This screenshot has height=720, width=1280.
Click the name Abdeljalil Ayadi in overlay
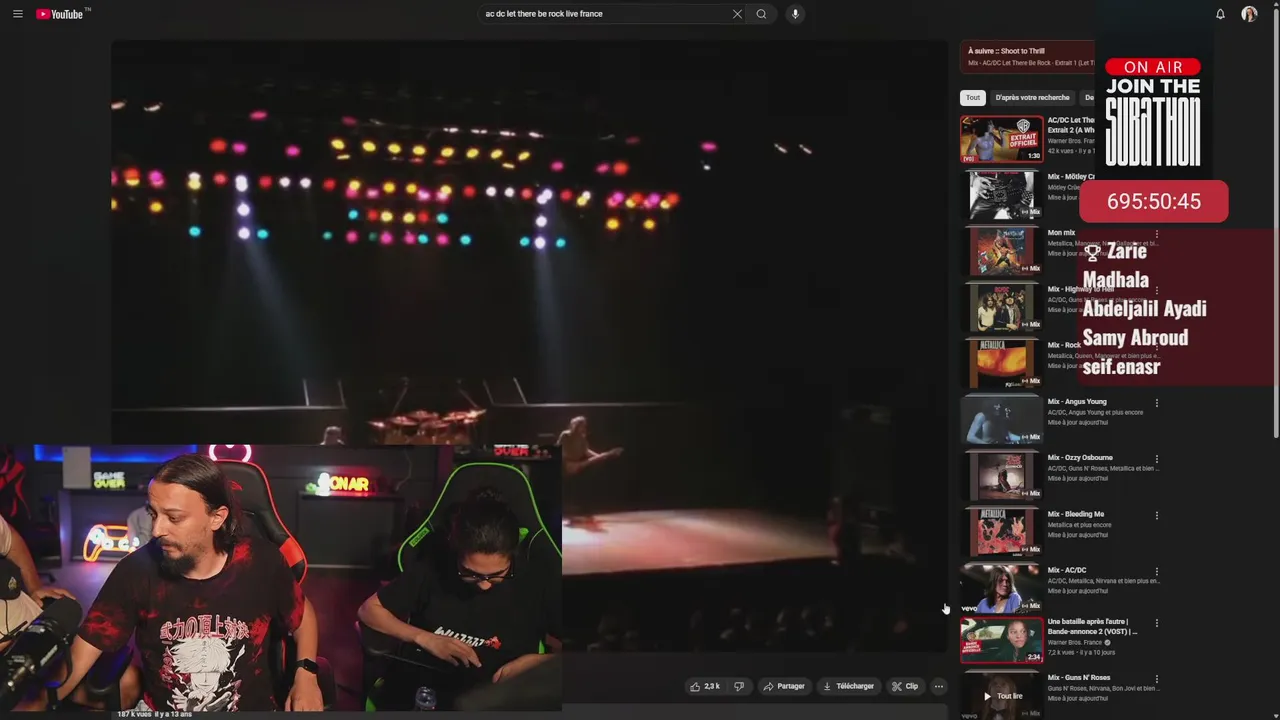click(x=1145, y=309)
